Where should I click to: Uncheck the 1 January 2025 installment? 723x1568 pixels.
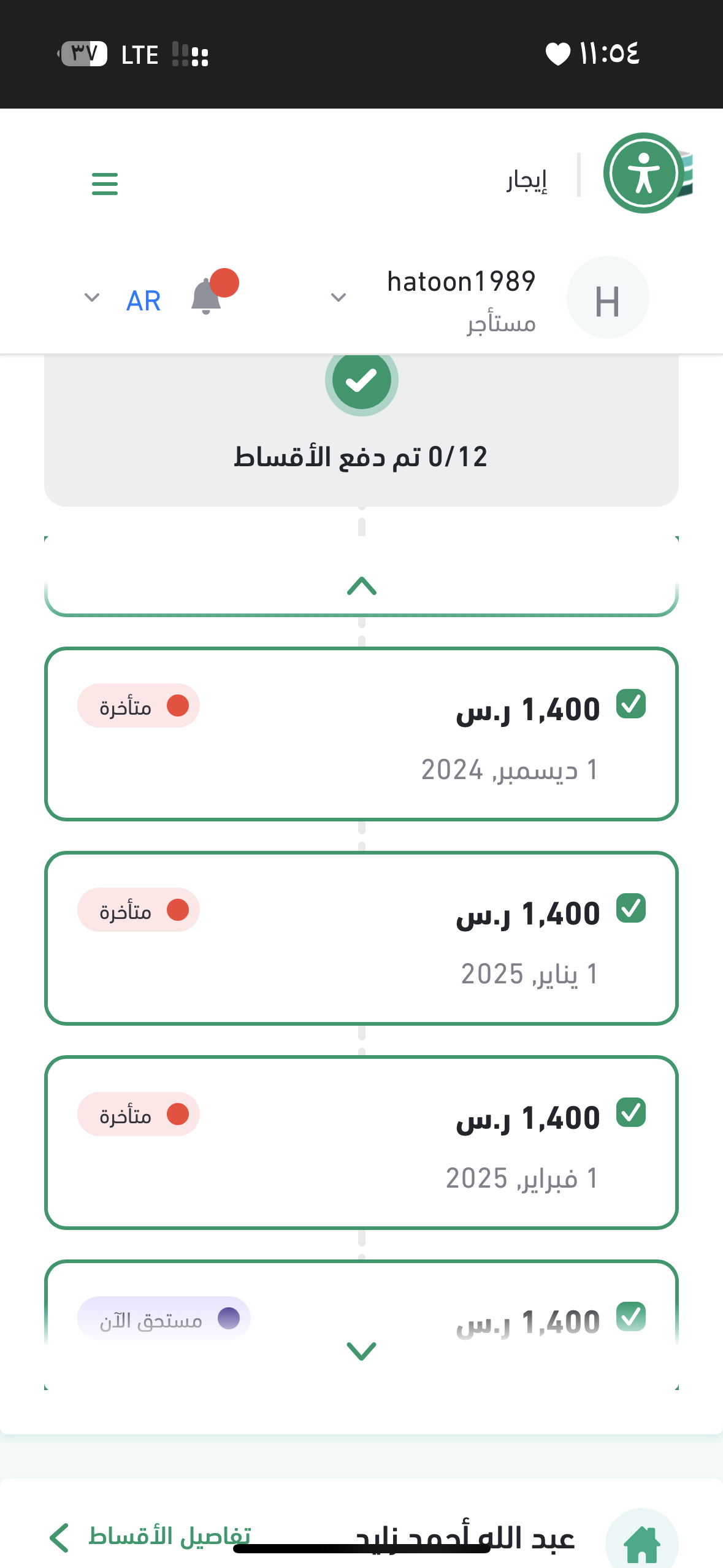tap(631, 908)
